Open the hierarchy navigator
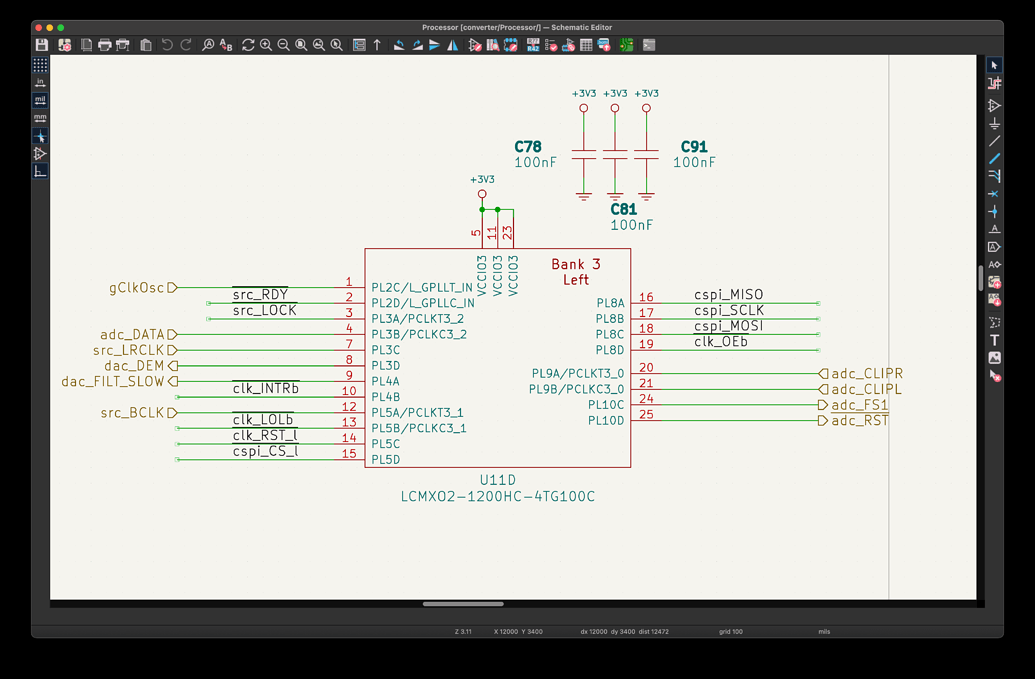The width and height of the screenshot is (1035, 679). tap(359, 45)
